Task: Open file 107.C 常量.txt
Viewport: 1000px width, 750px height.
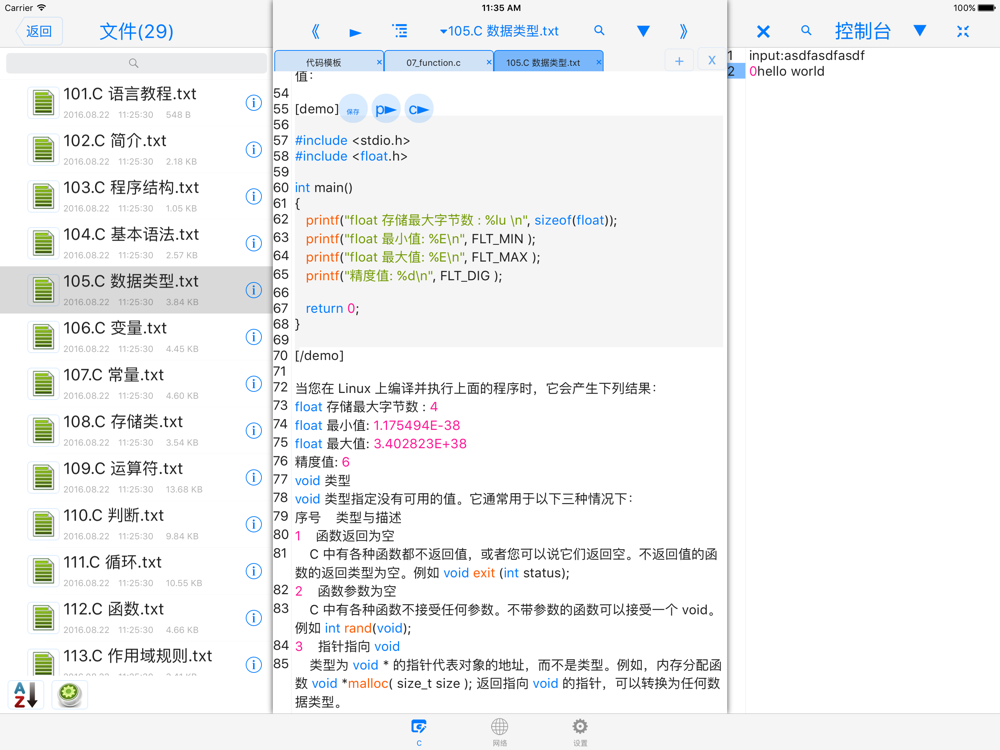Action: pos(135,384)
